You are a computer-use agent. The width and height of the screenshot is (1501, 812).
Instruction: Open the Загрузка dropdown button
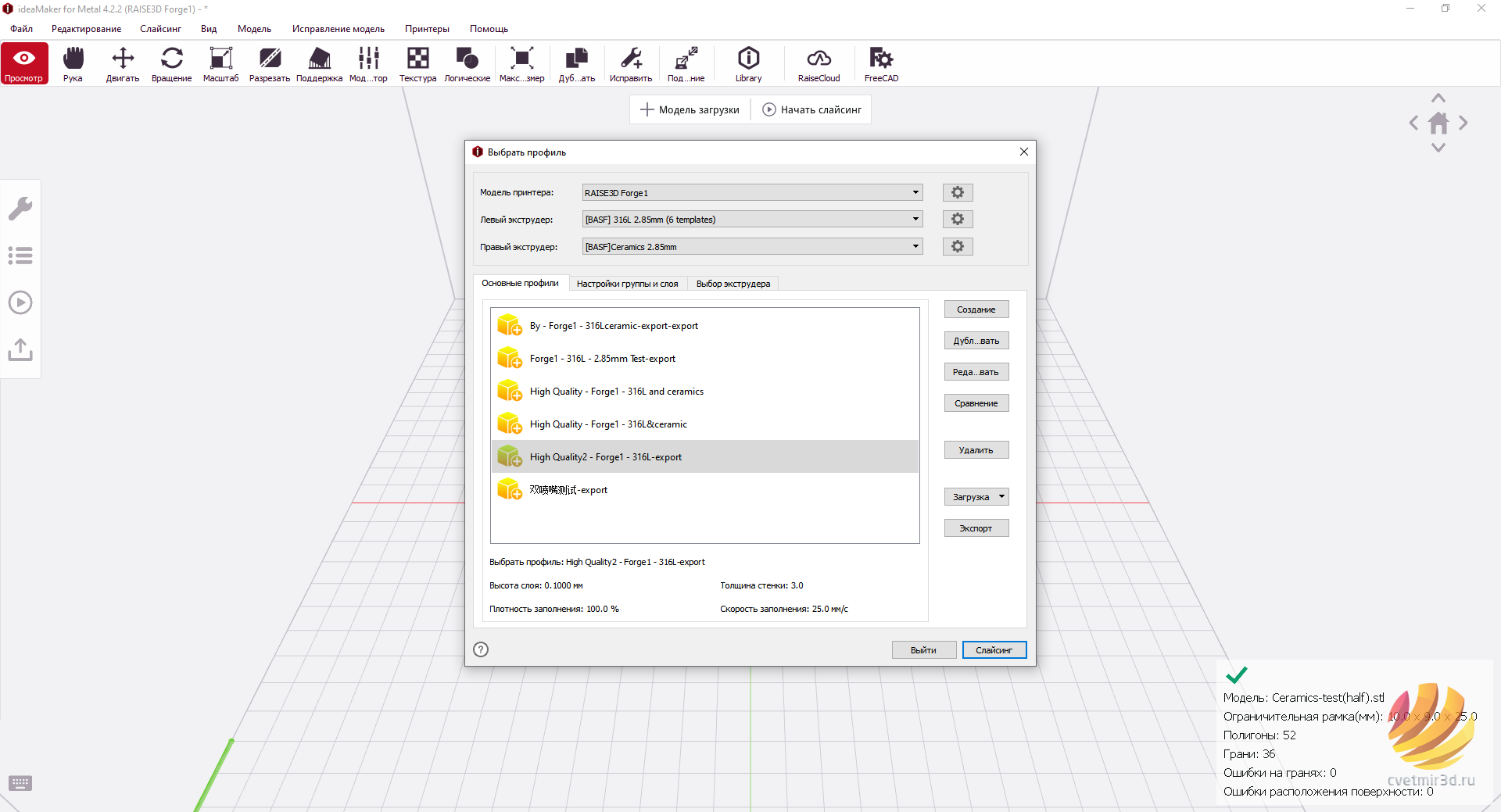click(x=976, y=497)
